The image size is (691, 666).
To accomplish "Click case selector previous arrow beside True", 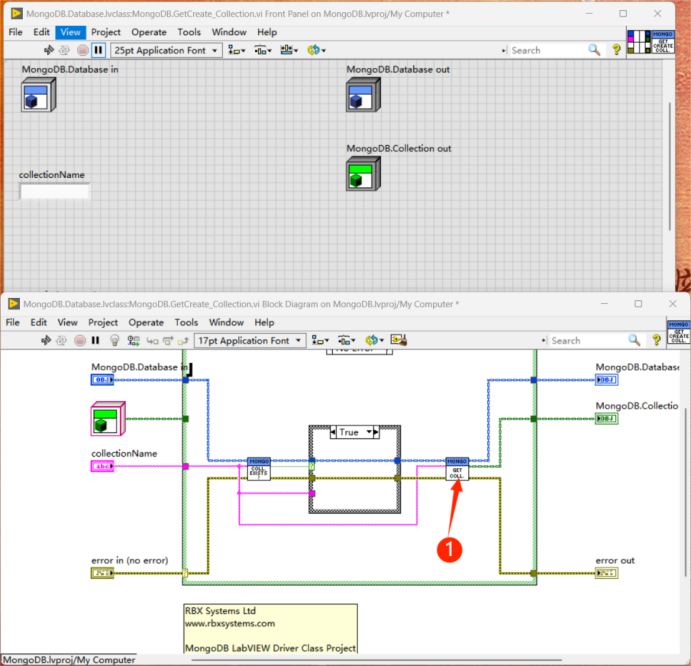I will [334, 432].
